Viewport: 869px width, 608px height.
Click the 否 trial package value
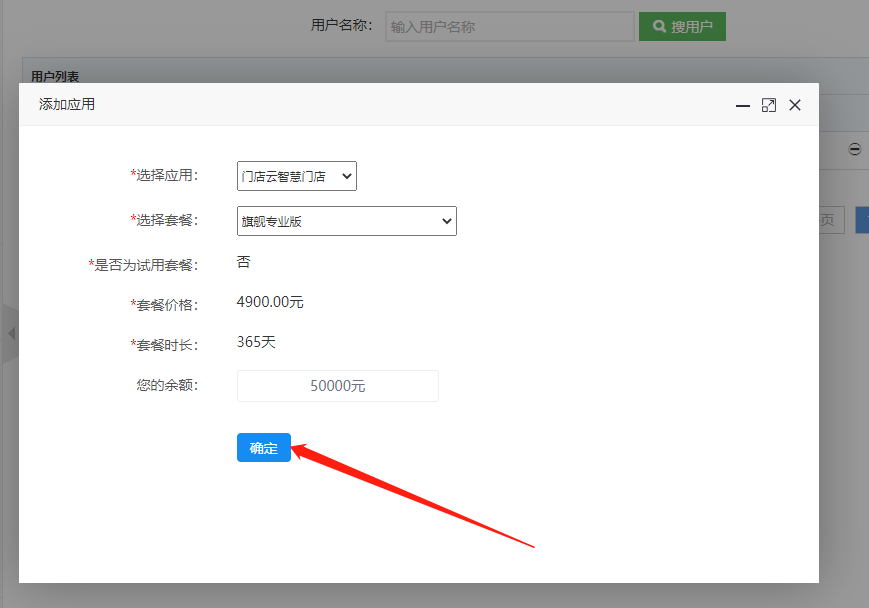244,262
